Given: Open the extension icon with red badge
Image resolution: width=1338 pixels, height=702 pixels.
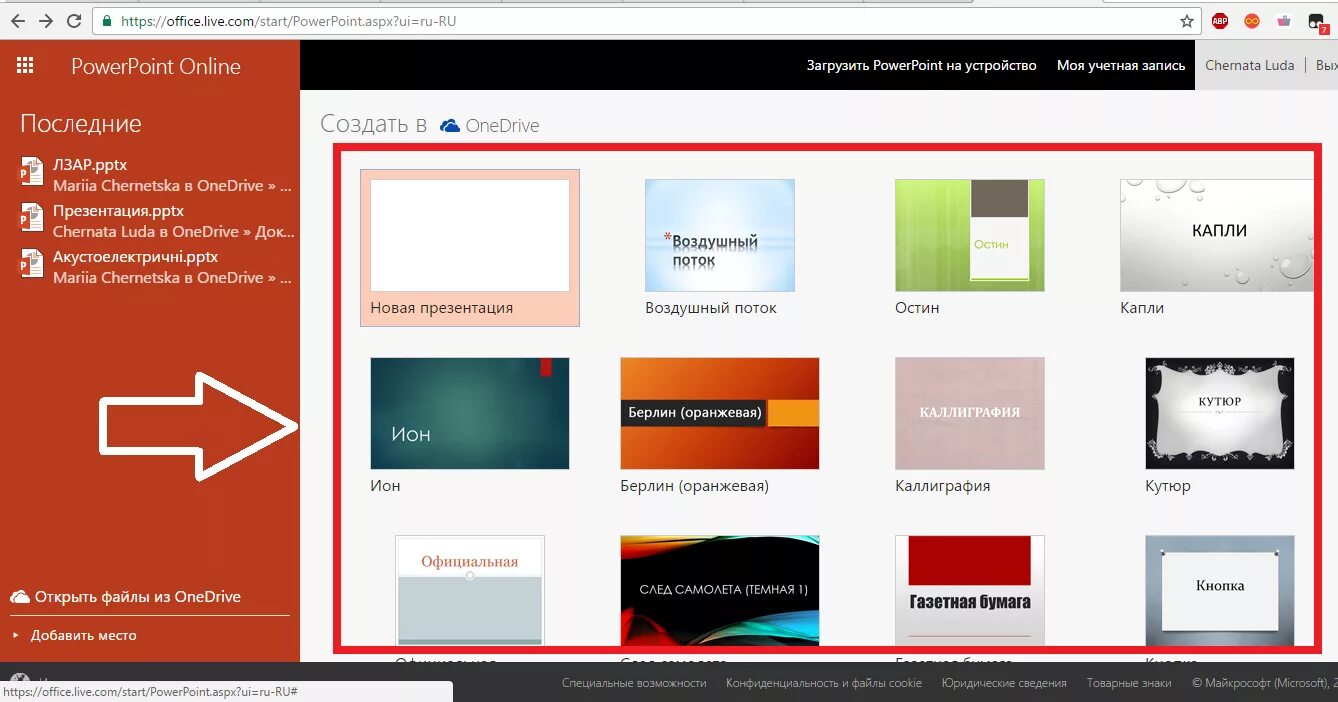Looking at the screenshot, I should [1317, 22].
